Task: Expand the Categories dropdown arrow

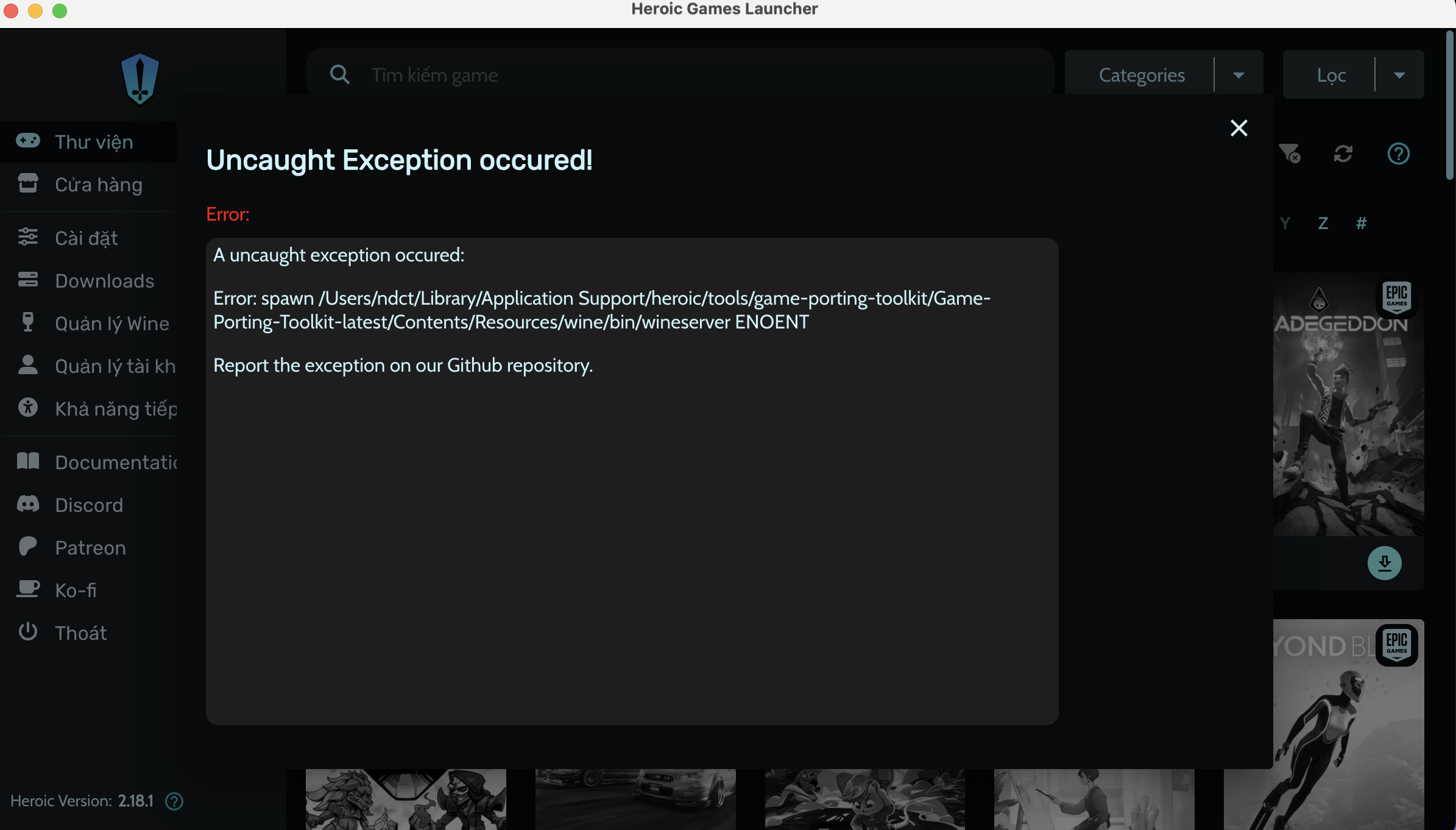Action: [1239, 75]
